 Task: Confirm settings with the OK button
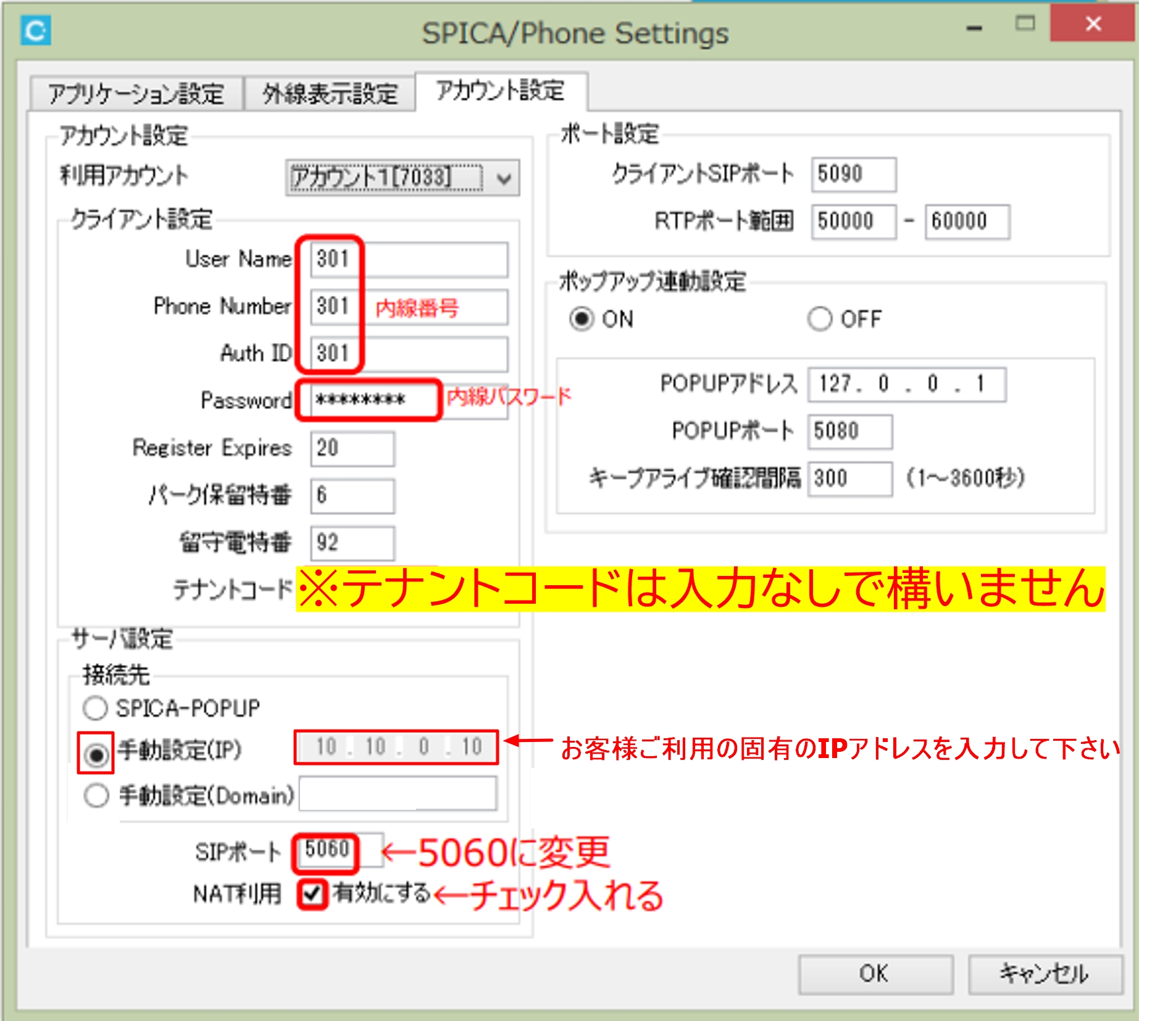tap(875, 974)
